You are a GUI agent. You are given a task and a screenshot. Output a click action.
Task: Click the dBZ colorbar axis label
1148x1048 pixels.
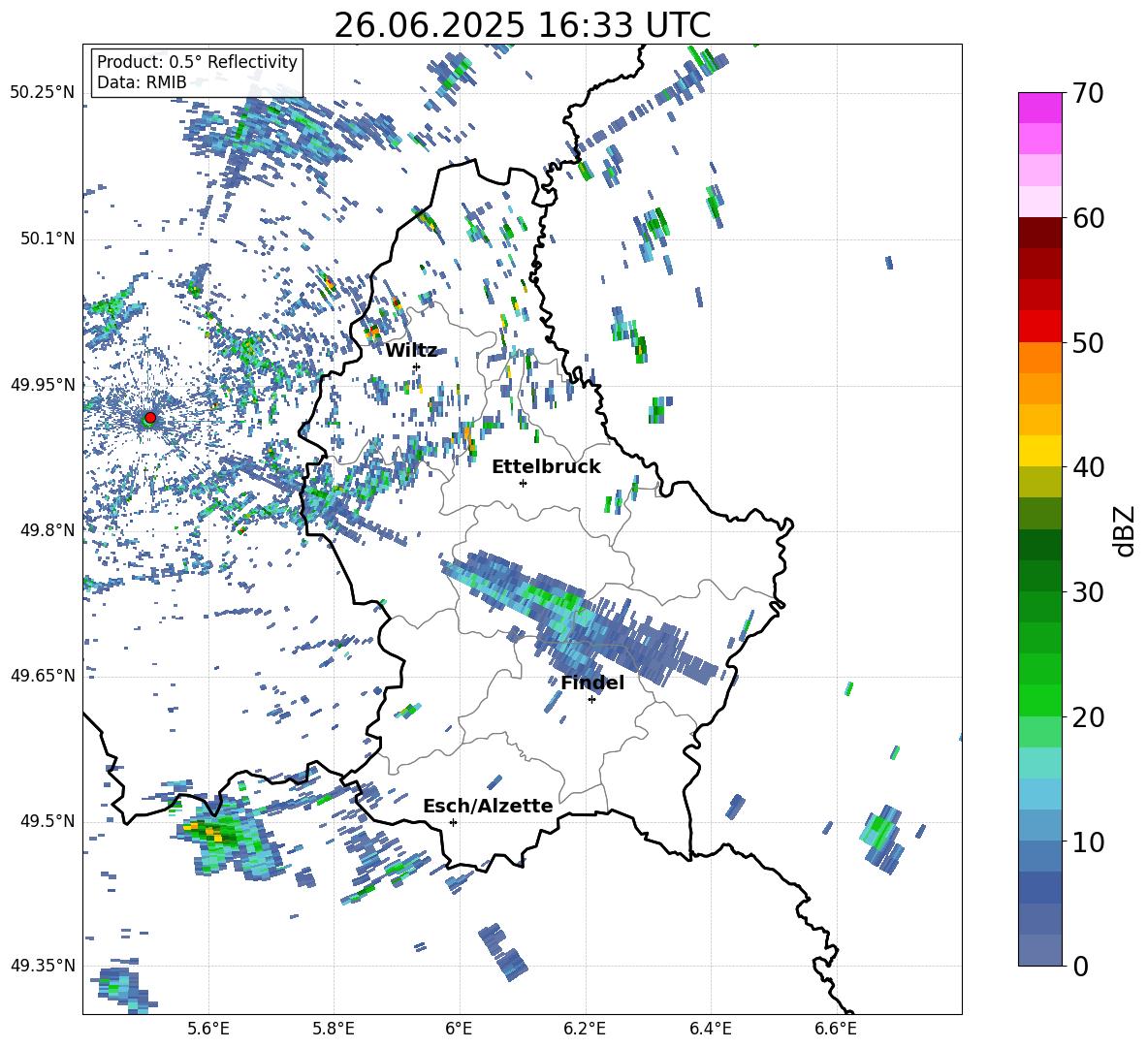point(1125,530)
